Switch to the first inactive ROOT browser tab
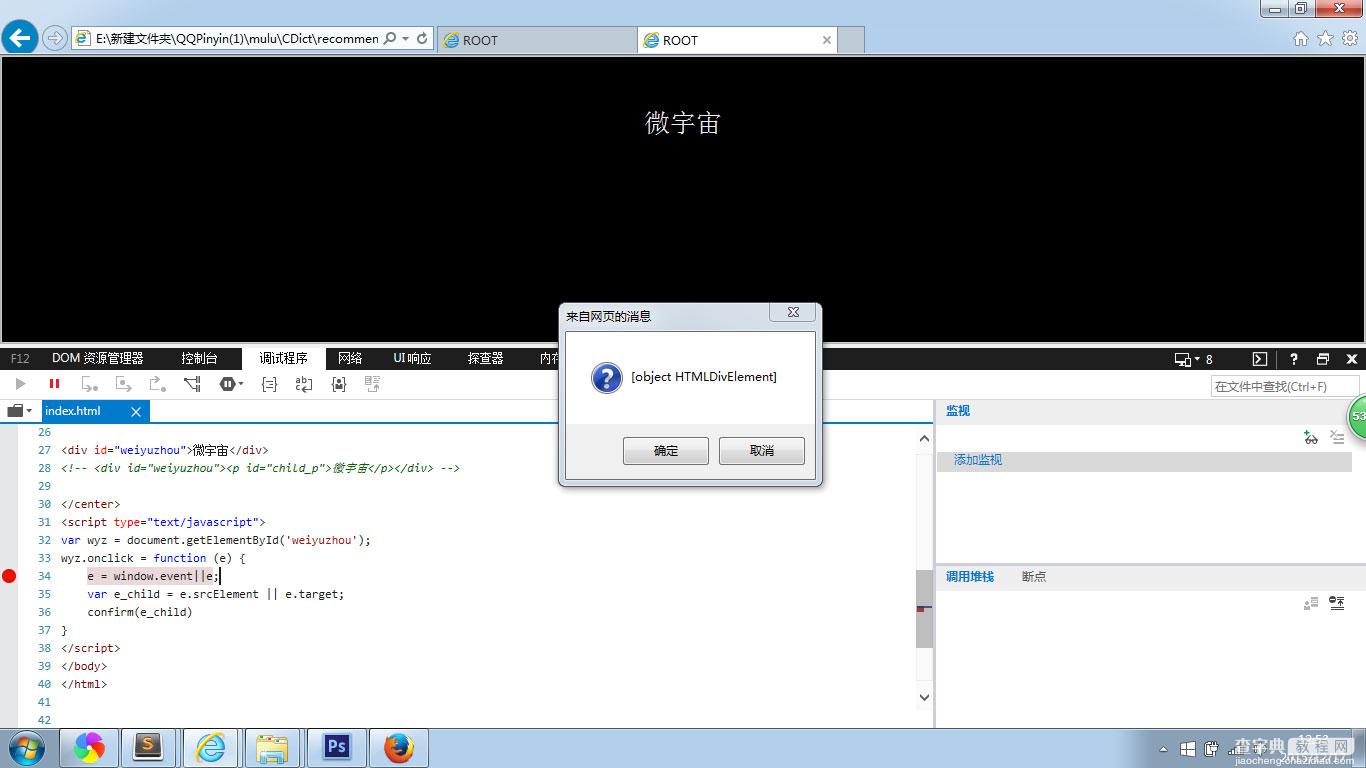1366x768 pixels. click(x=537, y=40)
